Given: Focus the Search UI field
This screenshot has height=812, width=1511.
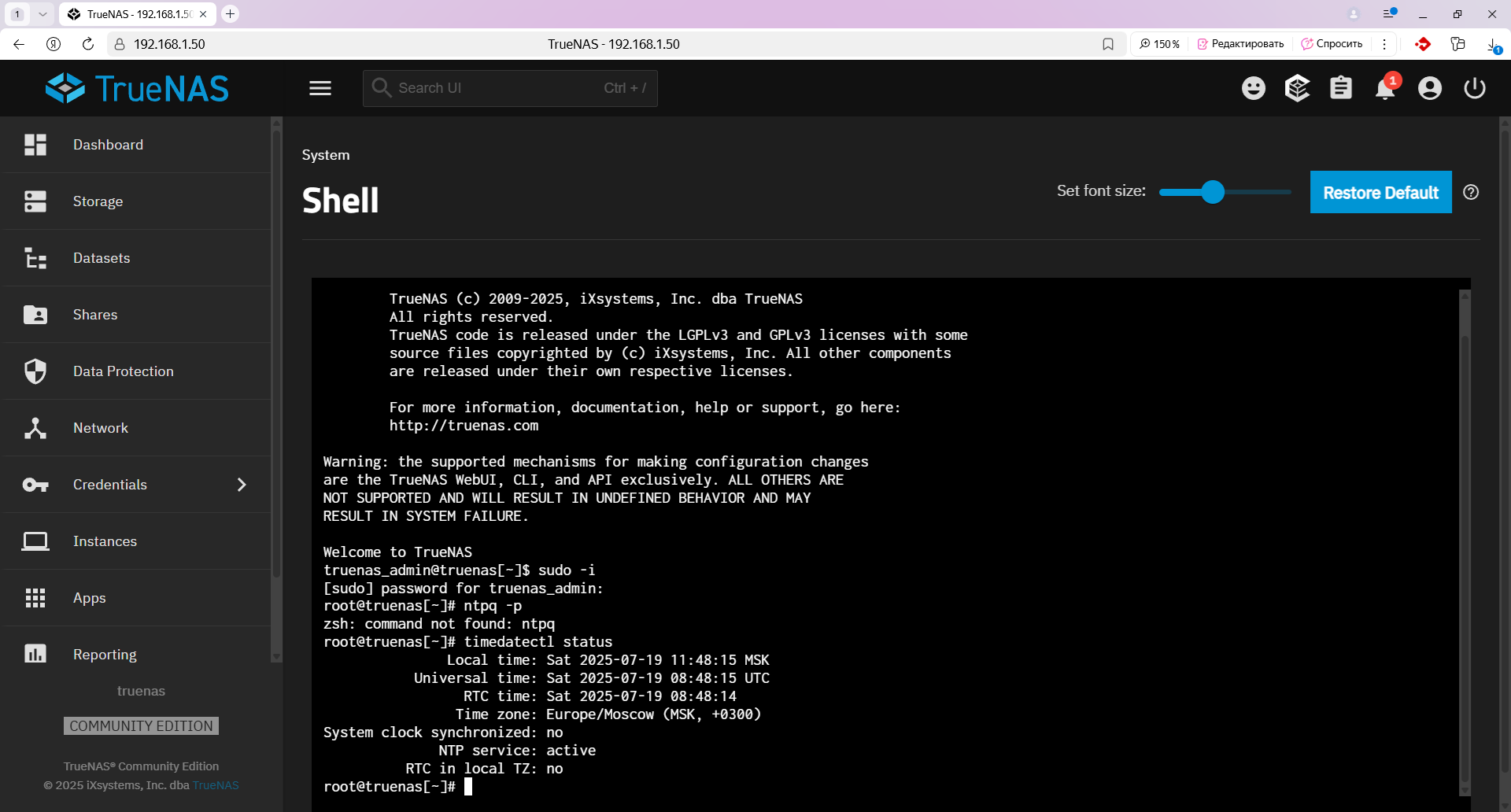Looking at the screenshot, I should [510, 88].
